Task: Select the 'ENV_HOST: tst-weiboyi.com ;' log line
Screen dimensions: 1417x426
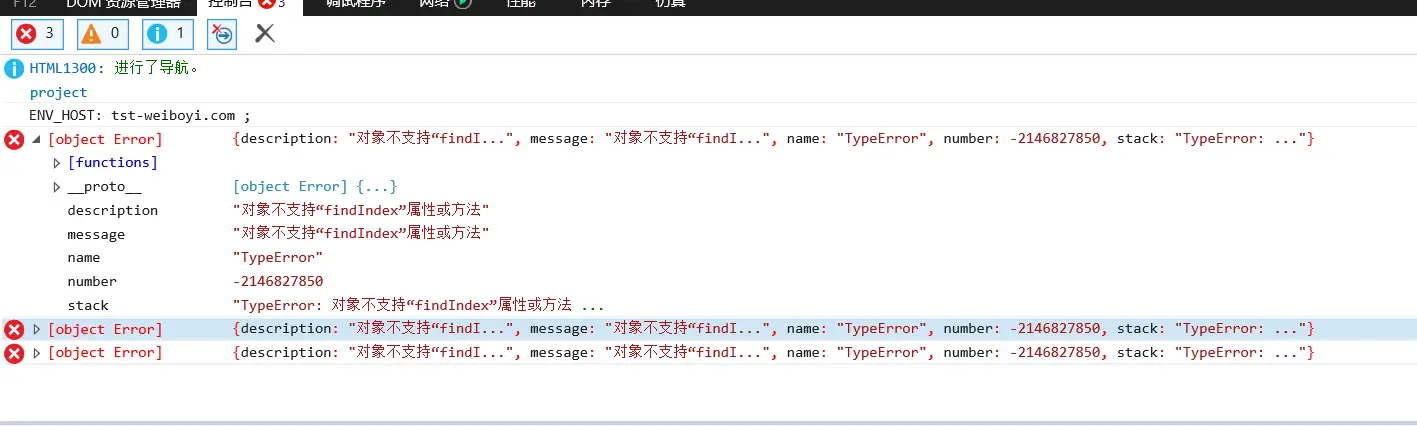Action: [140, 115]
